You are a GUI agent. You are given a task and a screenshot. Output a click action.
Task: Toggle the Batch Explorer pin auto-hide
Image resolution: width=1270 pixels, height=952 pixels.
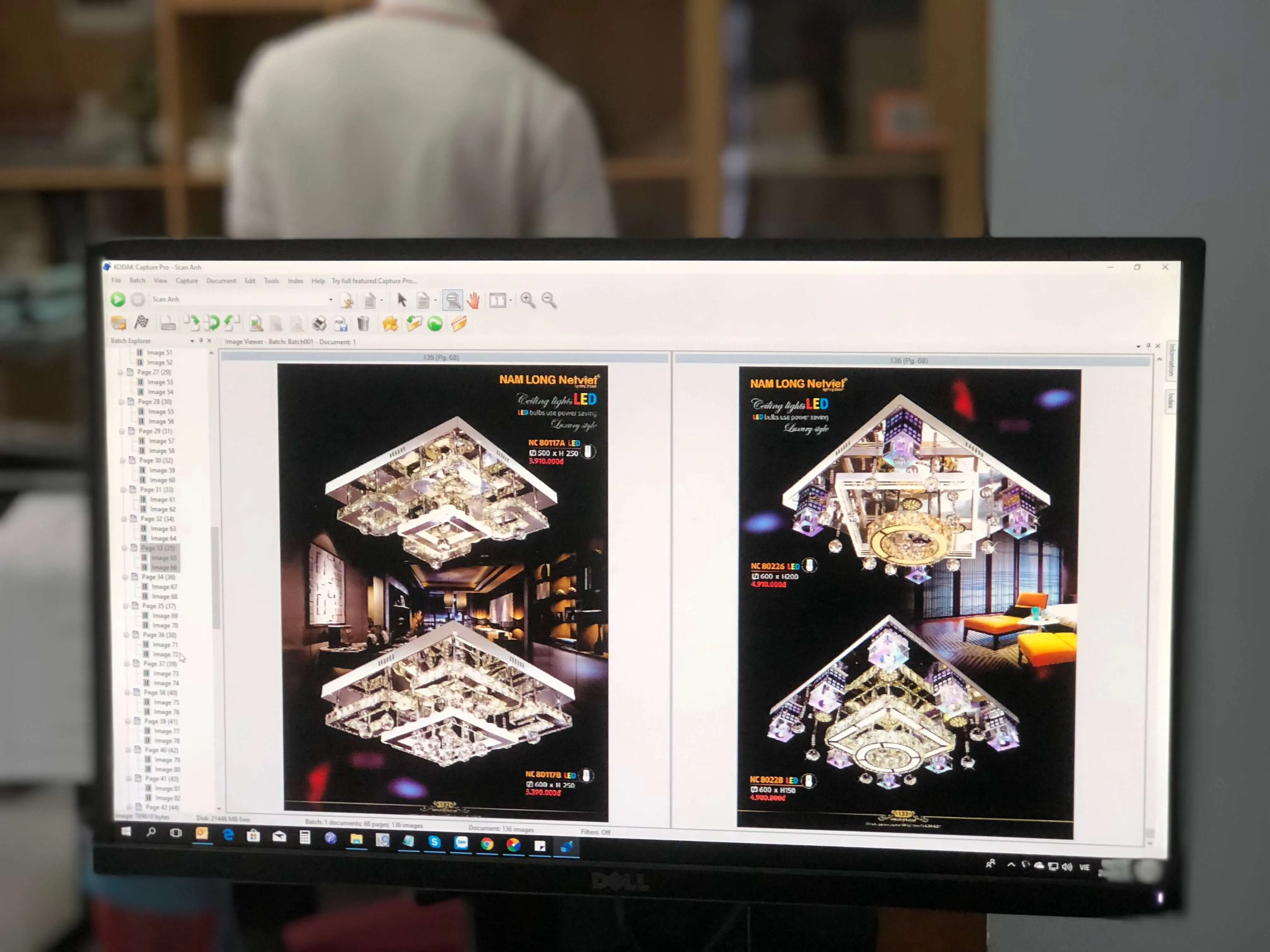click(x=201, y=340)
